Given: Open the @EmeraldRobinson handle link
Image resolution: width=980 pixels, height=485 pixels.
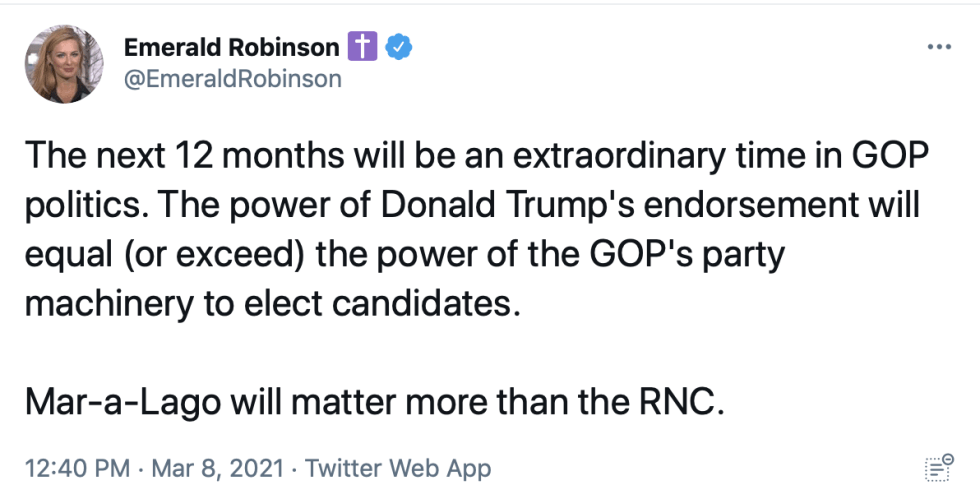Looking at the screenshot, I should pyautogui.click(x=232, y=79).
